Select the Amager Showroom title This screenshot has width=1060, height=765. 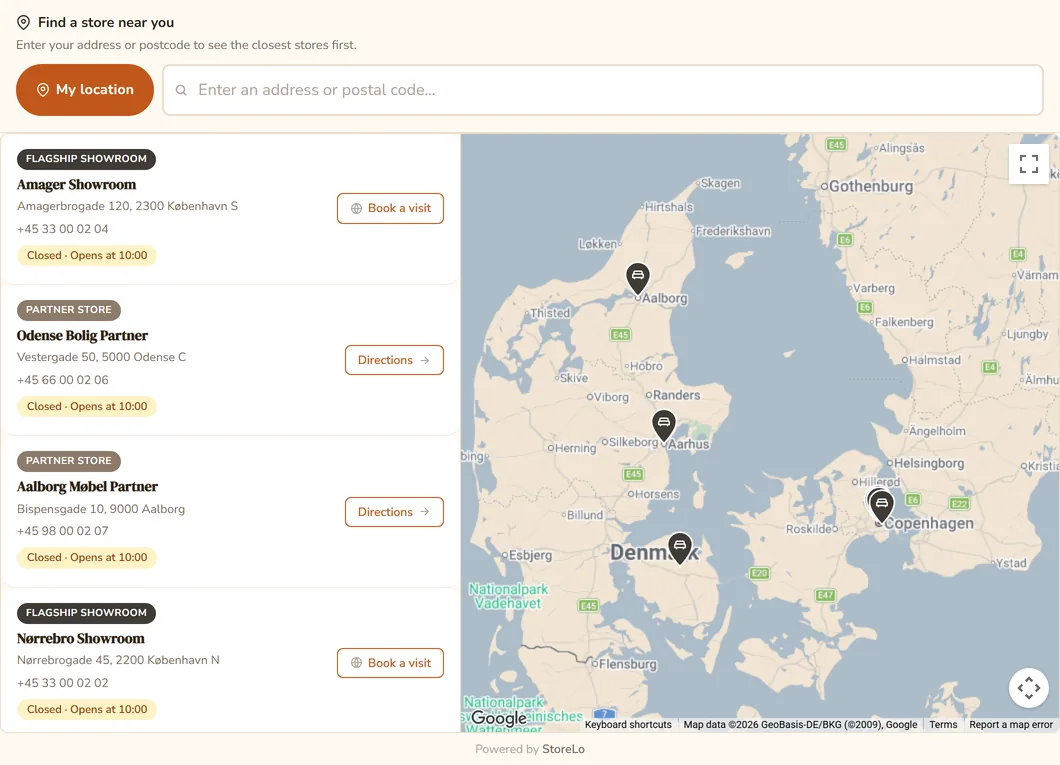point(76,184)
